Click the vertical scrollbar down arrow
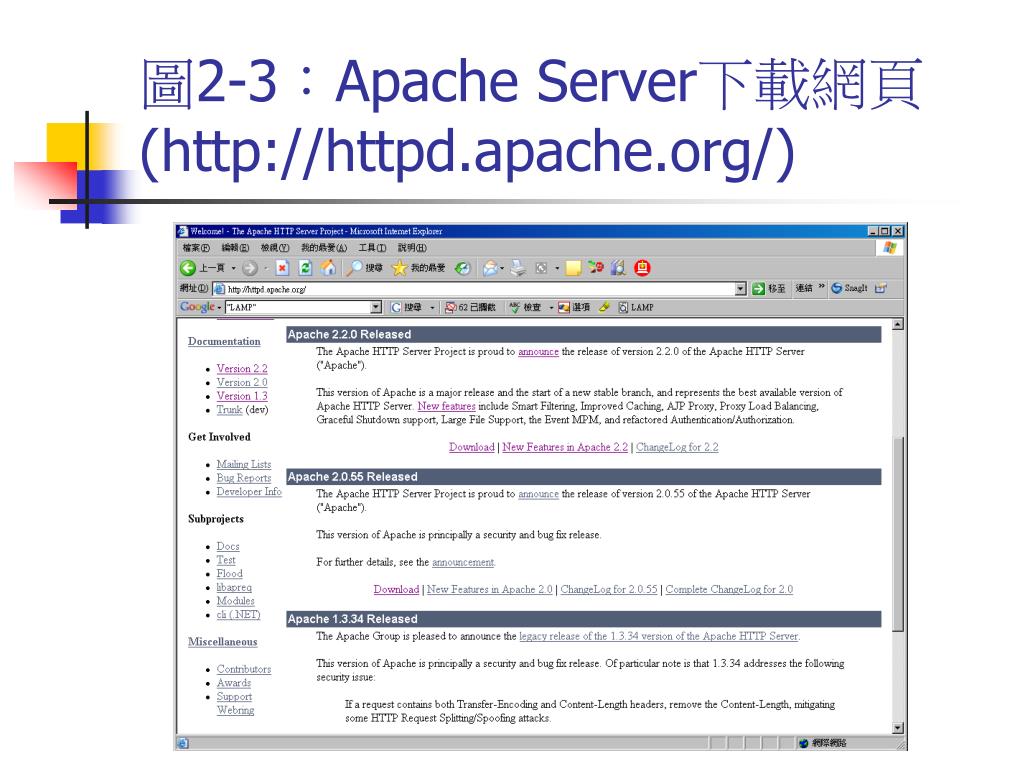The image size is (1024, 768). pyautogui.click(x=898, y=728)
